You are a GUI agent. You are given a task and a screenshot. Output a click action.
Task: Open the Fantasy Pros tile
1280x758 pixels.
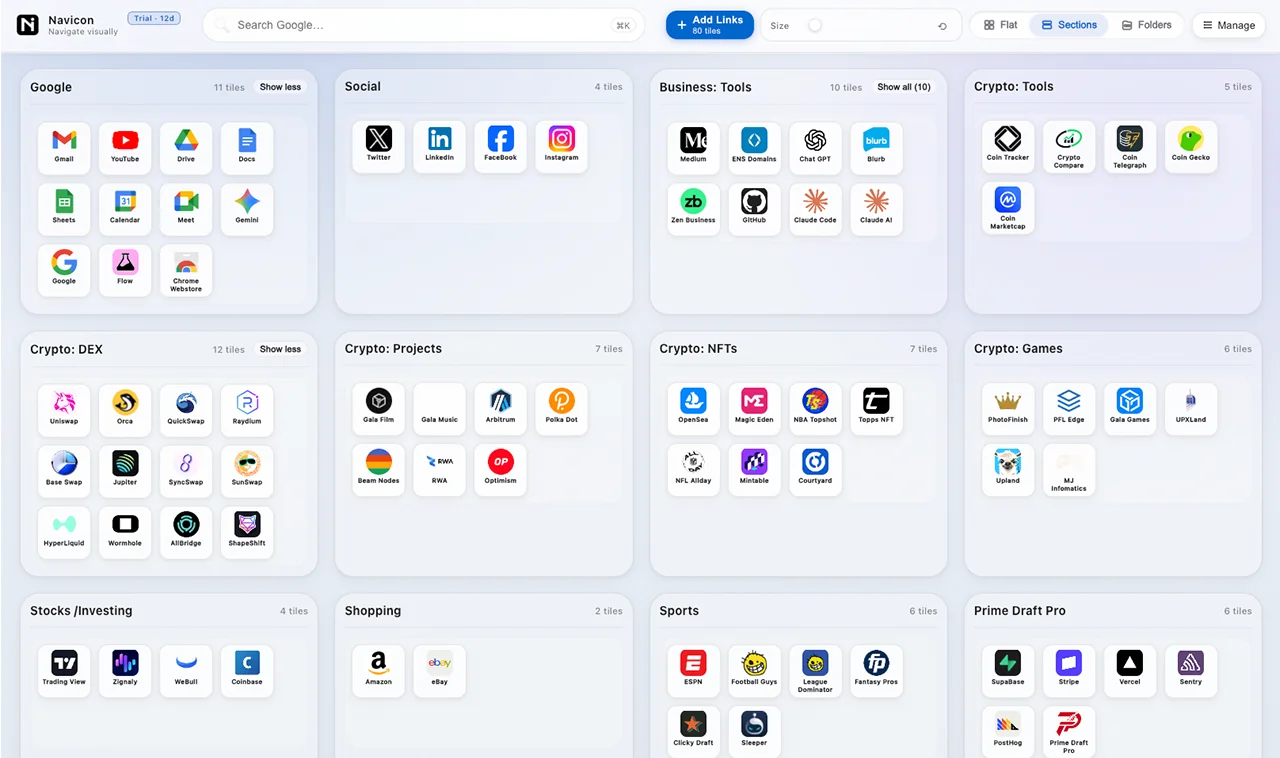click(876, 671)
